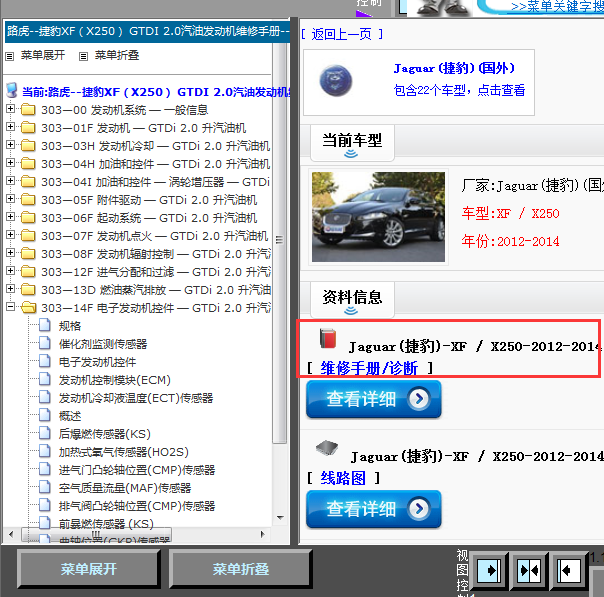Click the black Jaguar XF car photo
604x597 pixels.
point(378,217)
